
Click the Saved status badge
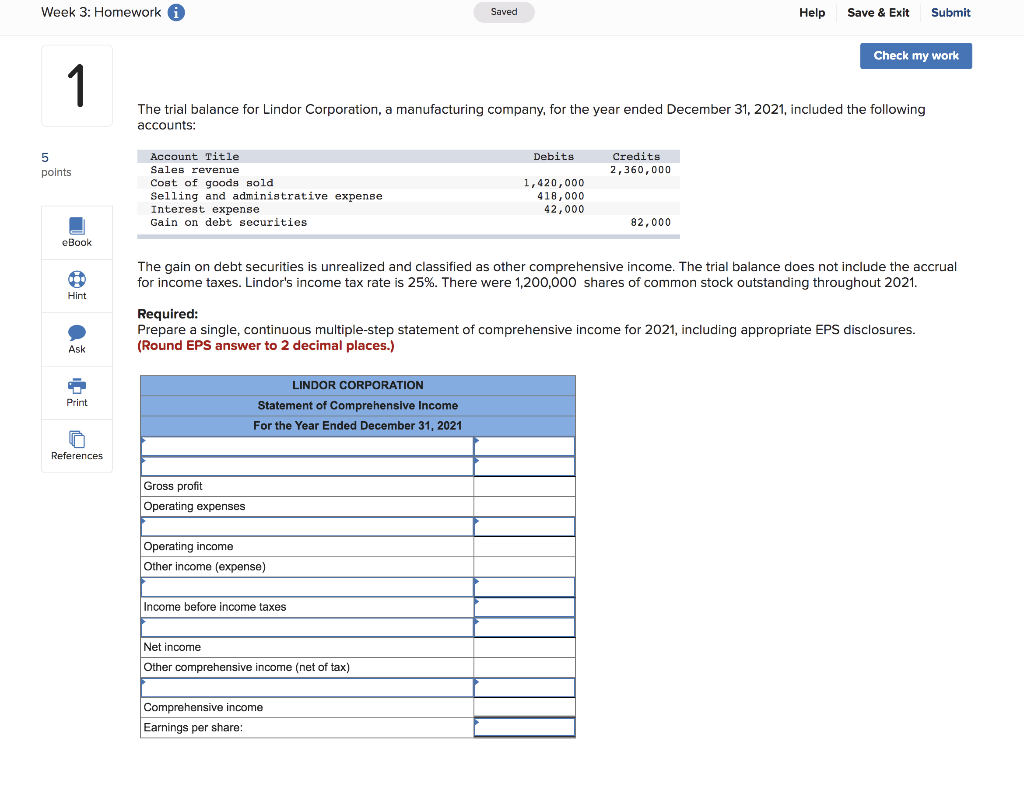[x=503, y=12]
